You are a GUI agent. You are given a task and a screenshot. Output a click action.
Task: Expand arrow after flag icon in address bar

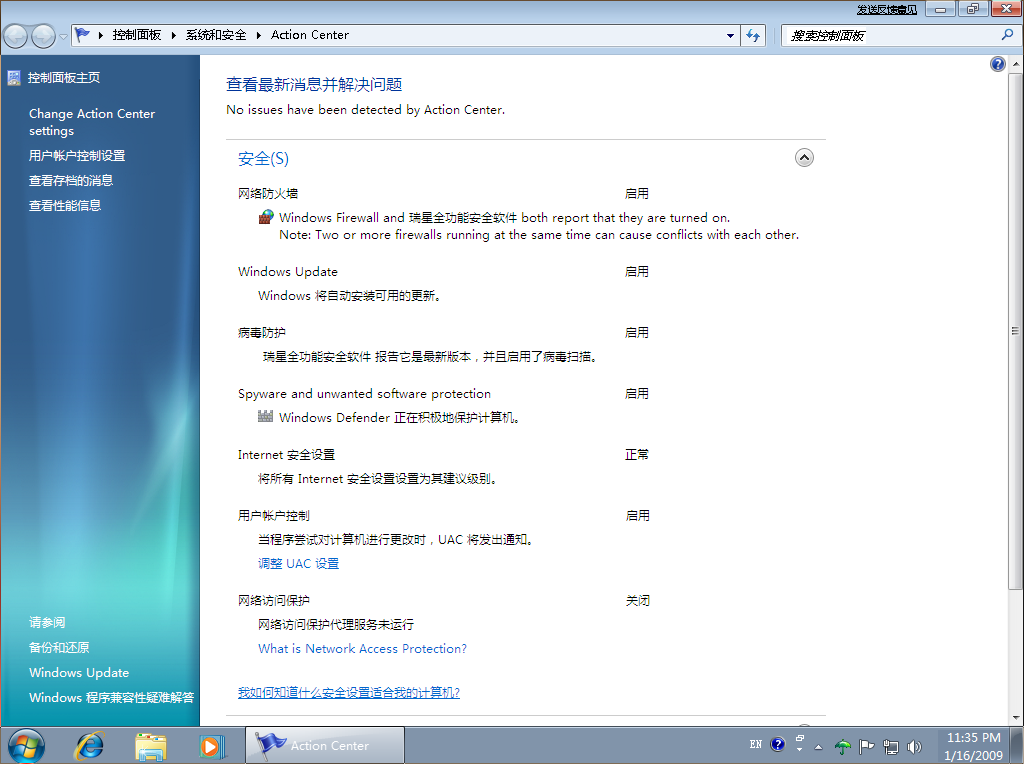[x=101, y=35]
